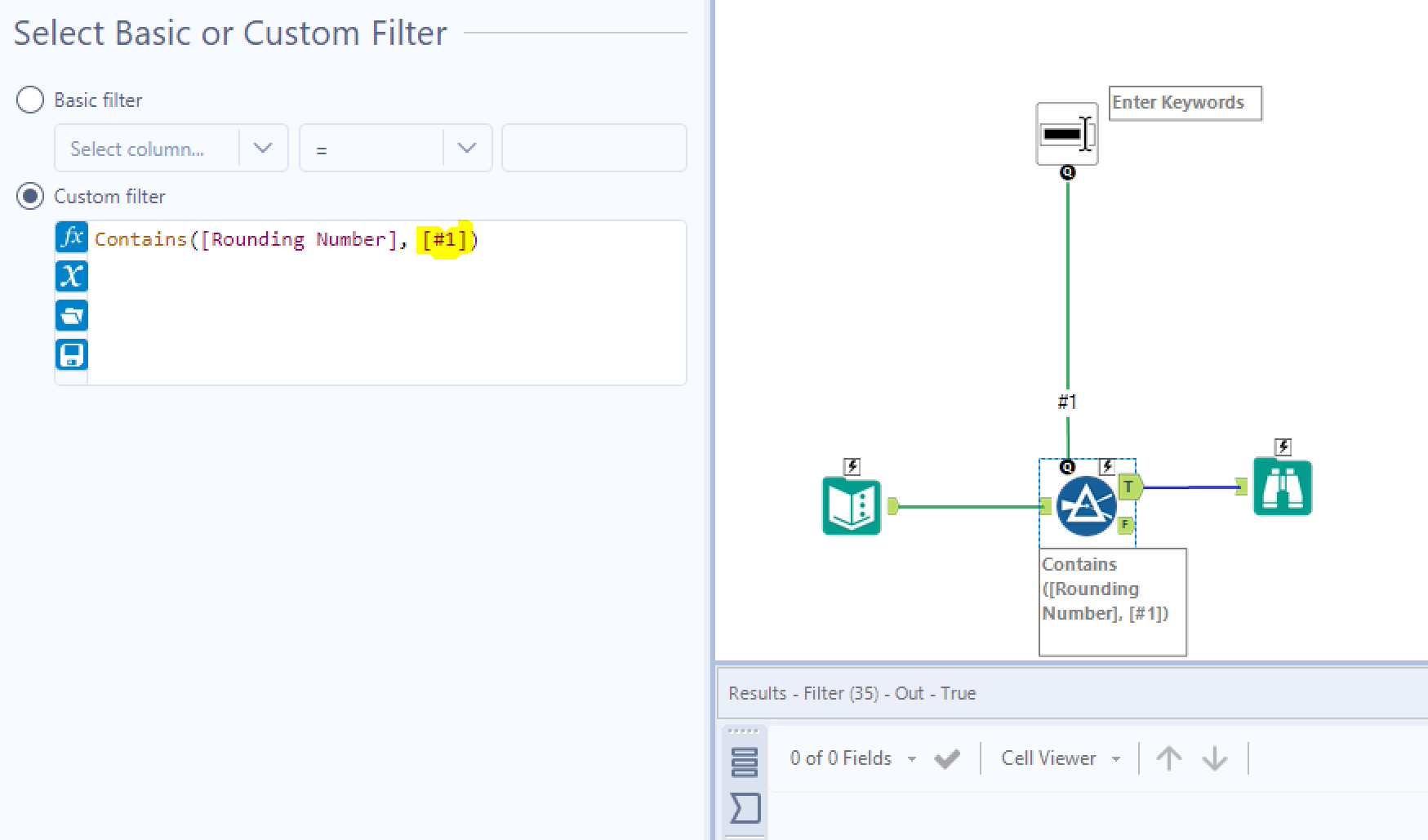Select the Browse tool on the canvas

click(1283, 486)
